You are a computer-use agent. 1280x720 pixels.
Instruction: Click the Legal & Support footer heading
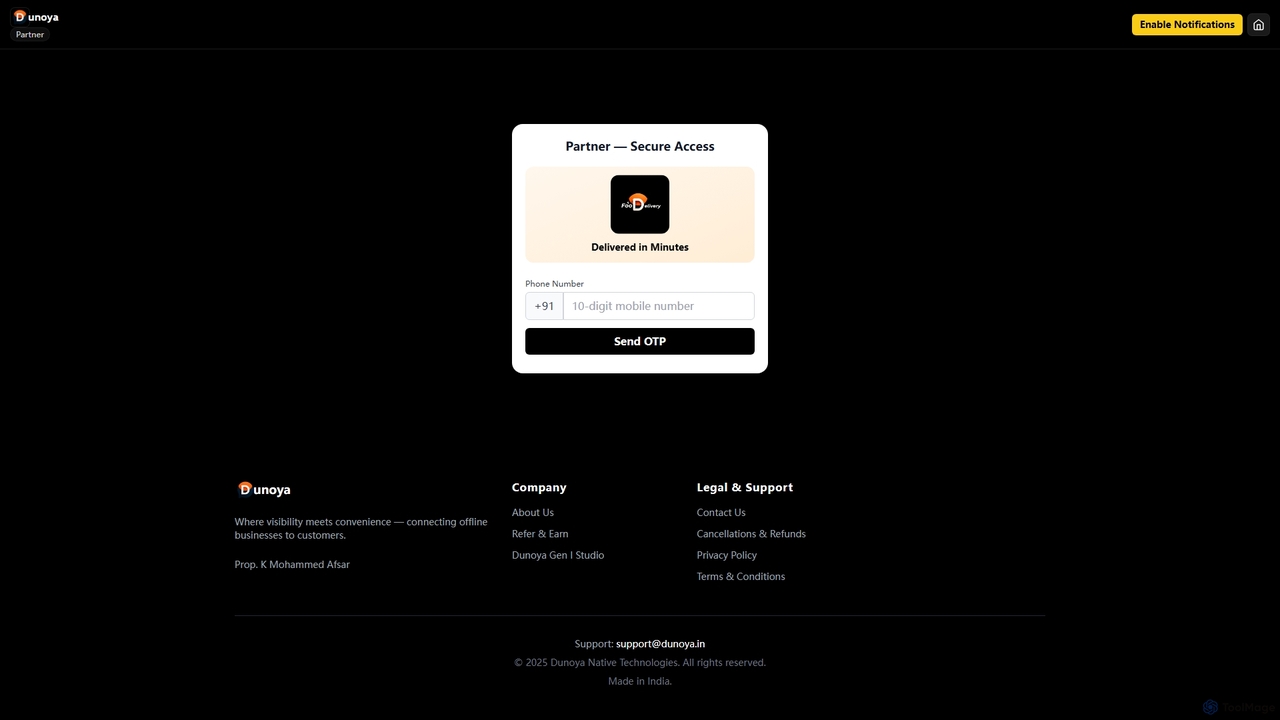(745, 487)
